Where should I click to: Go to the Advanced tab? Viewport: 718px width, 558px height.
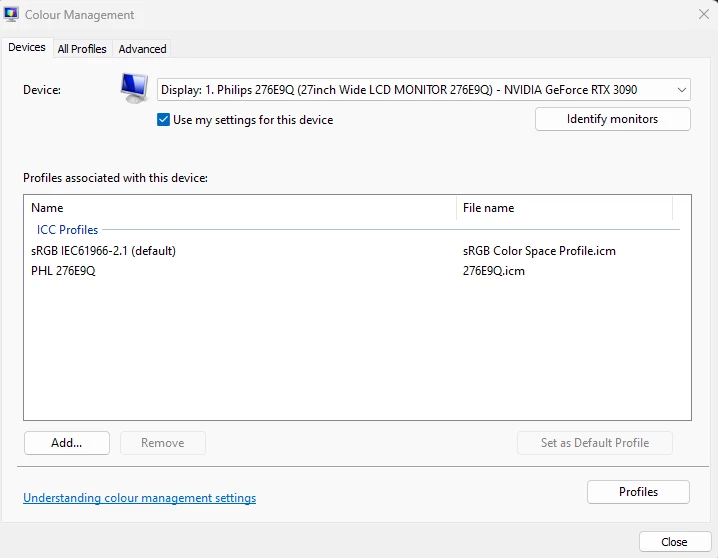coord(142,49)
